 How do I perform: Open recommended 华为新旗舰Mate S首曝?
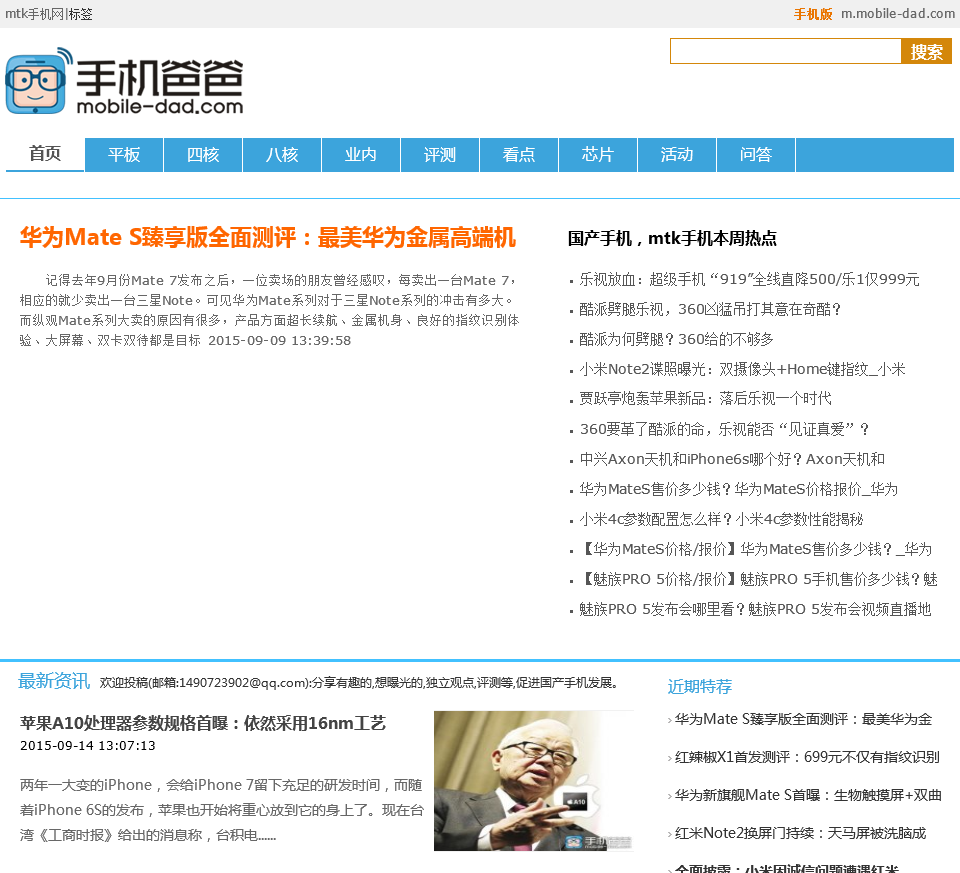808,795
